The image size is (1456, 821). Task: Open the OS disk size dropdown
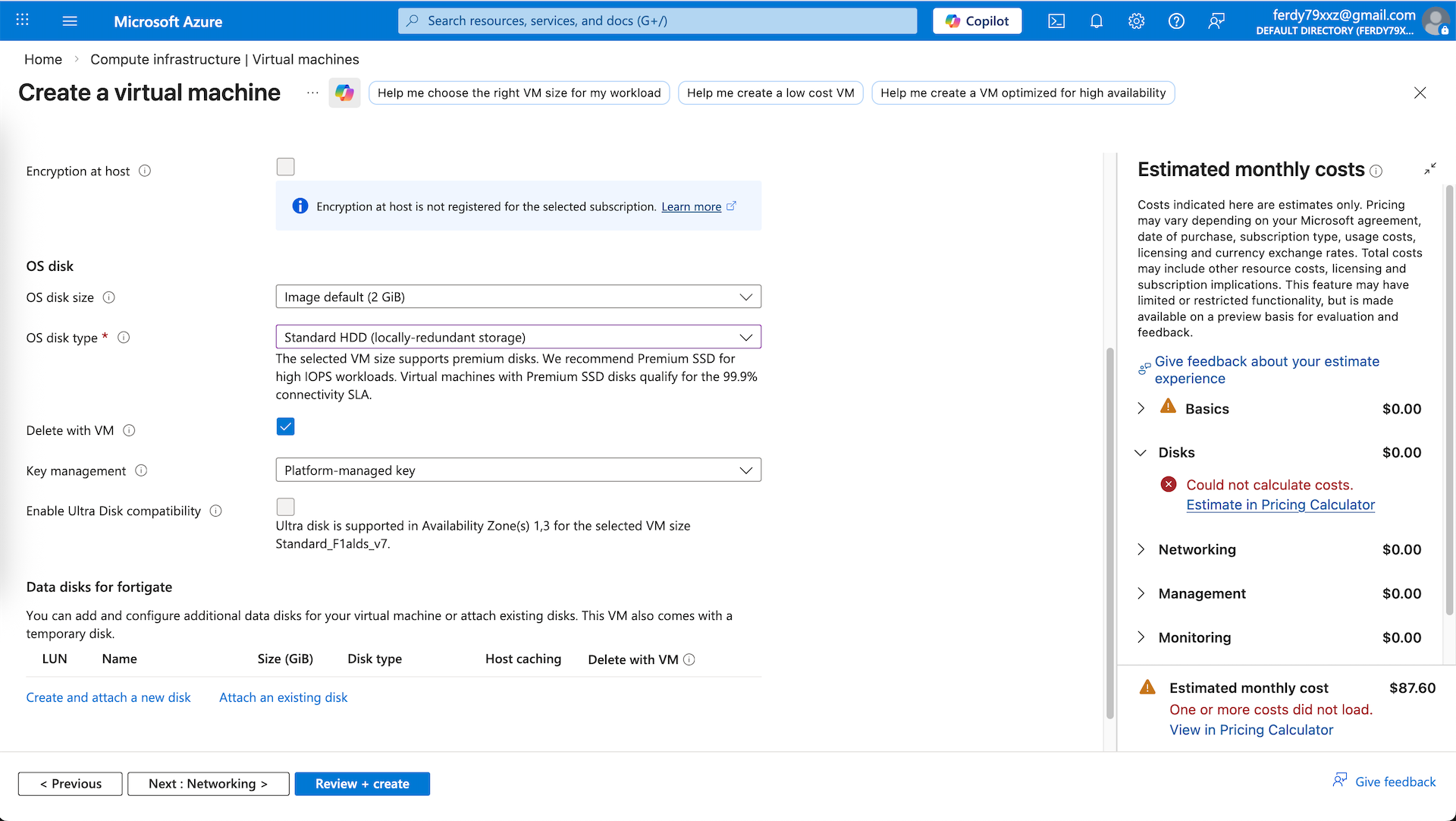(518, 297)
